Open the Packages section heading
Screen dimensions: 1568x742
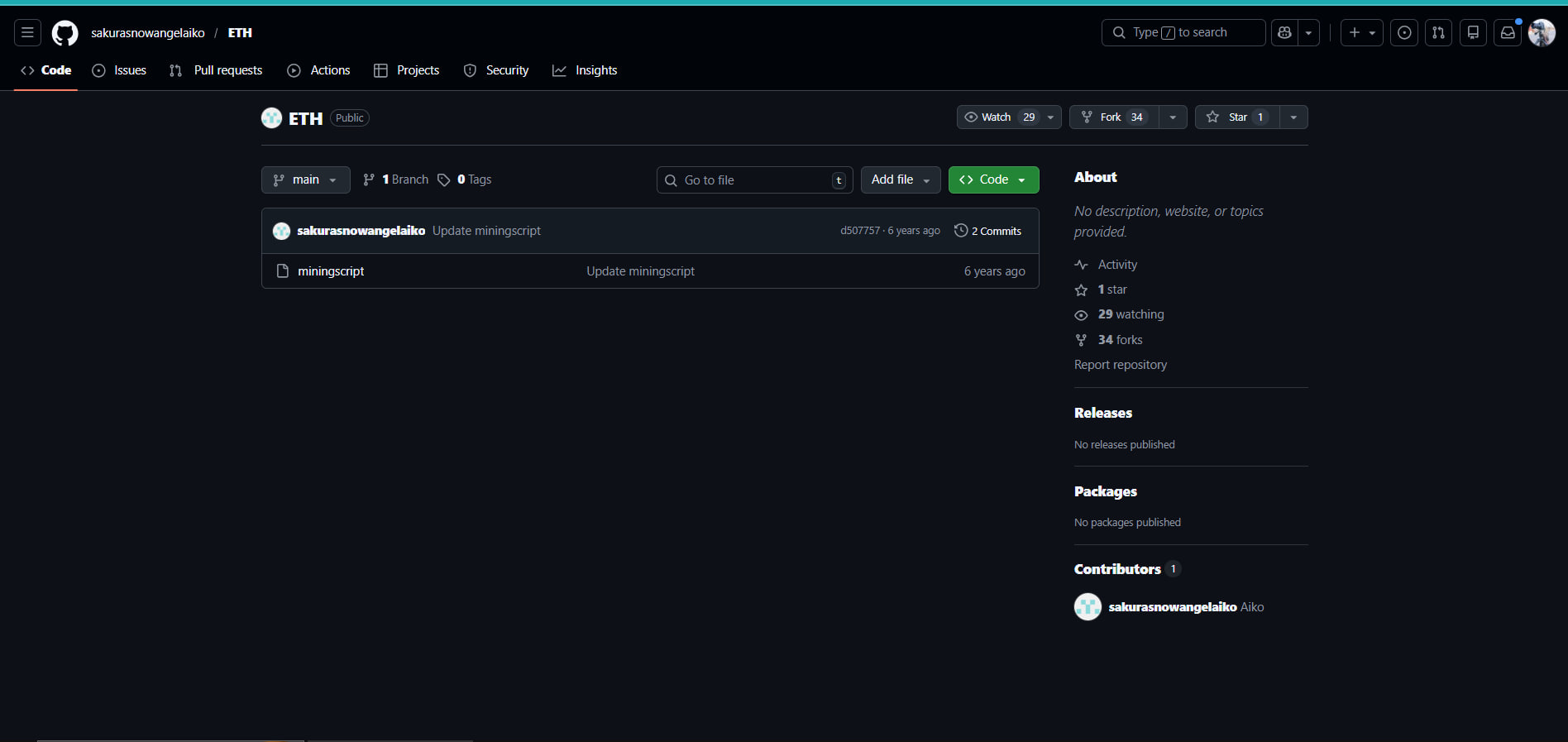tap(1106, 491)
